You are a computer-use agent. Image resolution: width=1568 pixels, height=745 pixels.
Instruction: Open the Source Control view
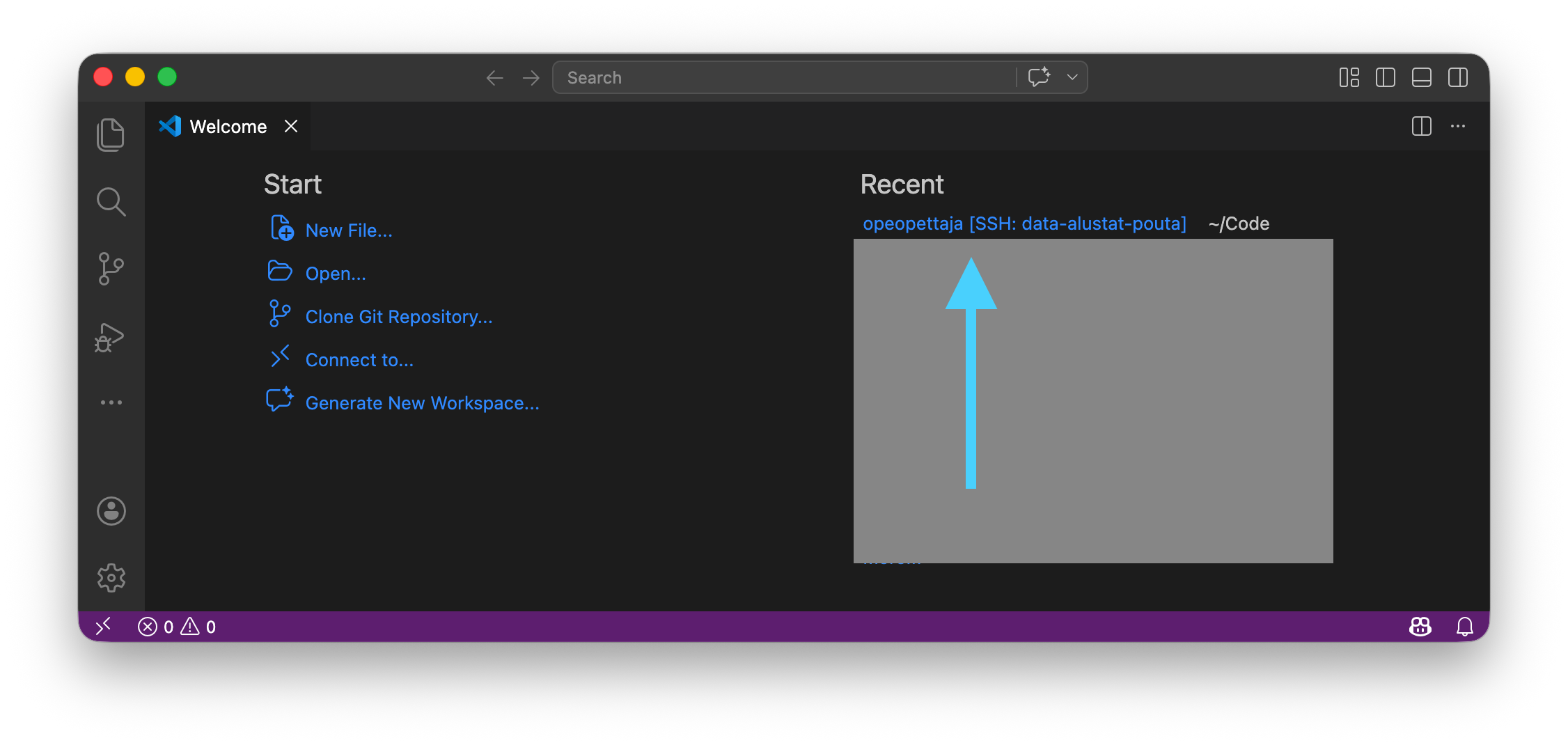pos(111,269)
